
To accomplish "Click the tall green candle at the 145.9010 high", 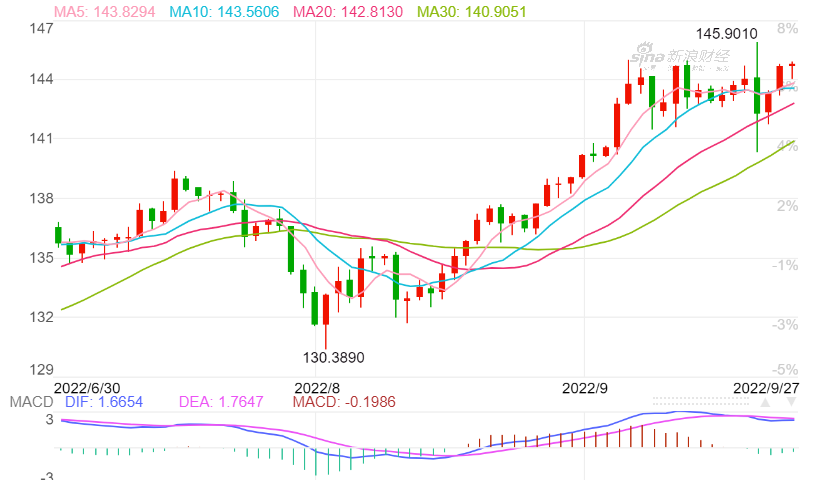I will pyautogui.click(x=757, y=97).
